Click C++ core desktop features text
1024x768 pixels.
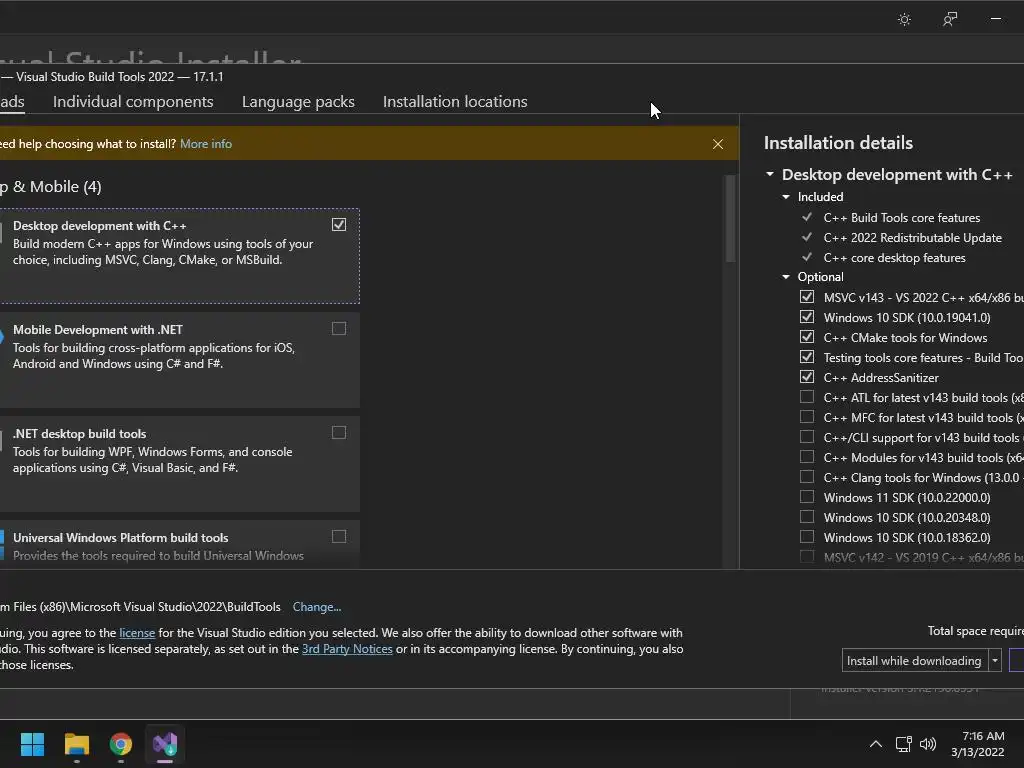[894, 258]
